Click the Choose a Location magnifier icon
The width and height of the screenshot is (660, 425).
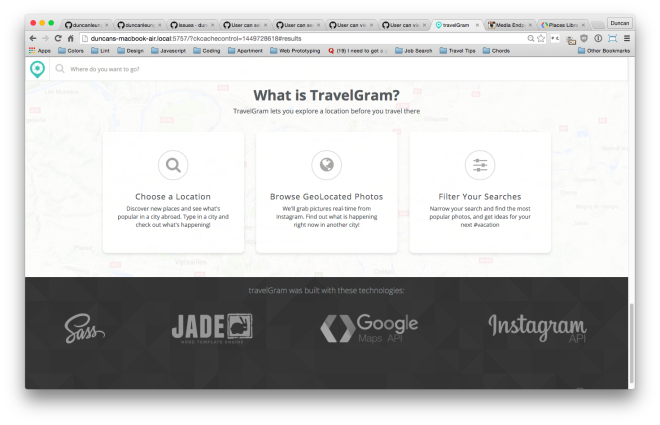point(173,165)
